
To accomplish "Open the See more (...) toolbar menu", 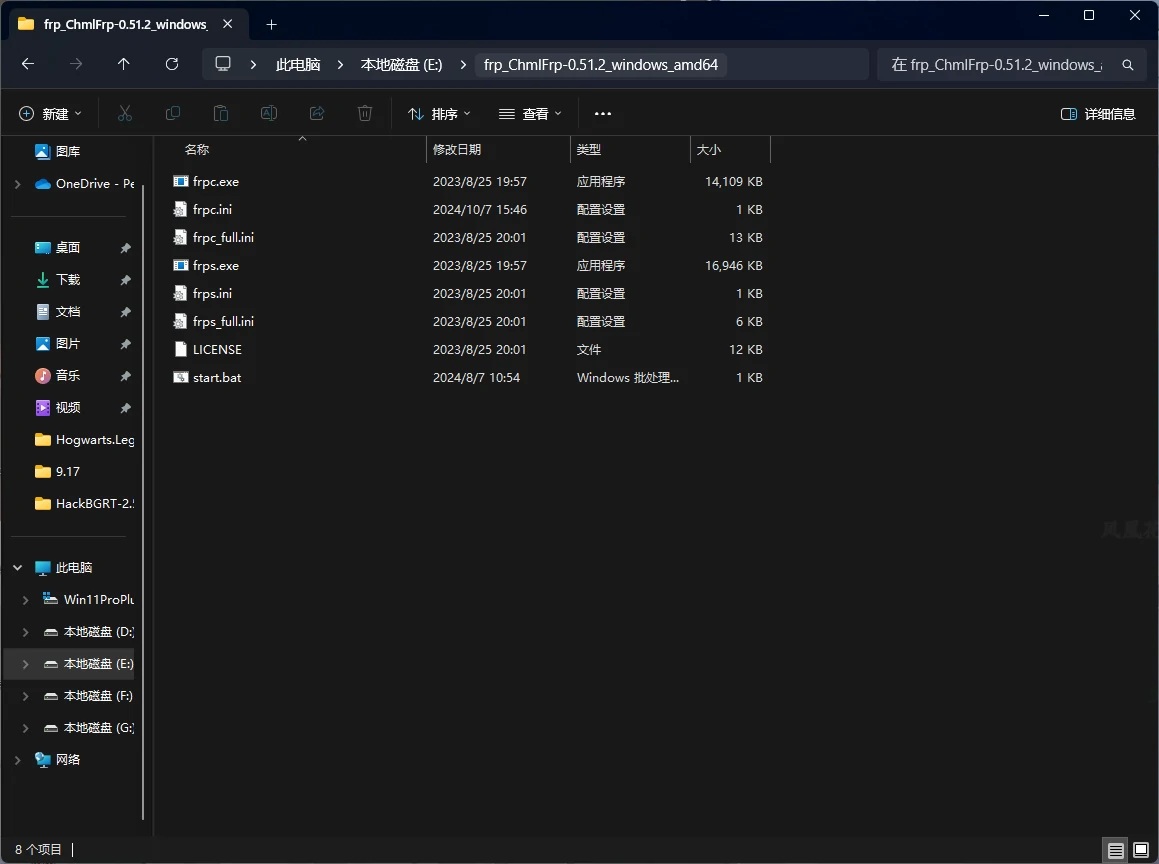I will click(x=602, y=114).
